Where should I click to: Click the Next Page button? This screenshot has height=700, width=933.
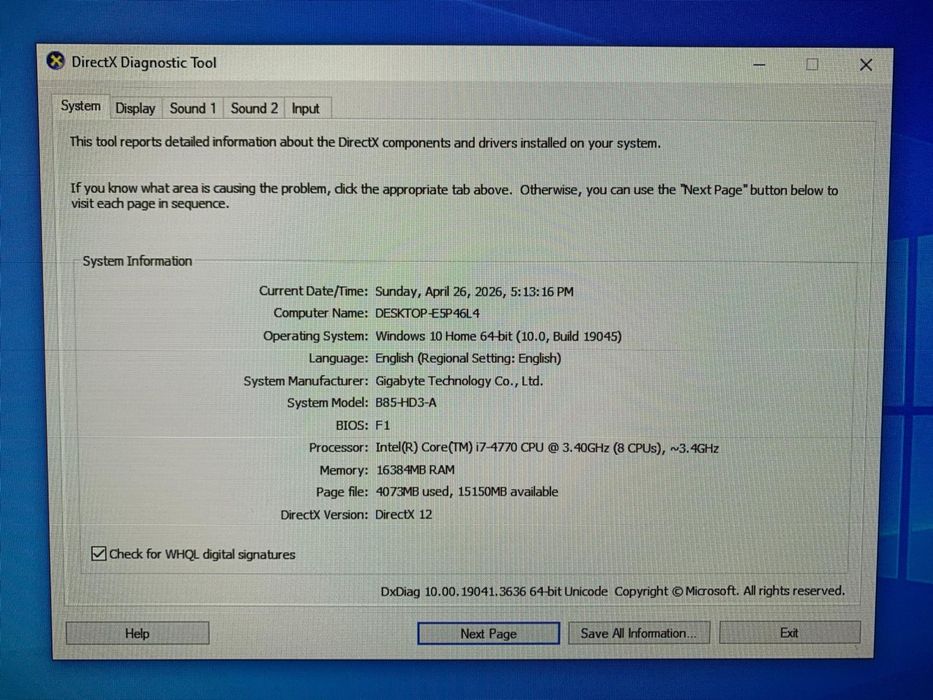point(488,633)
